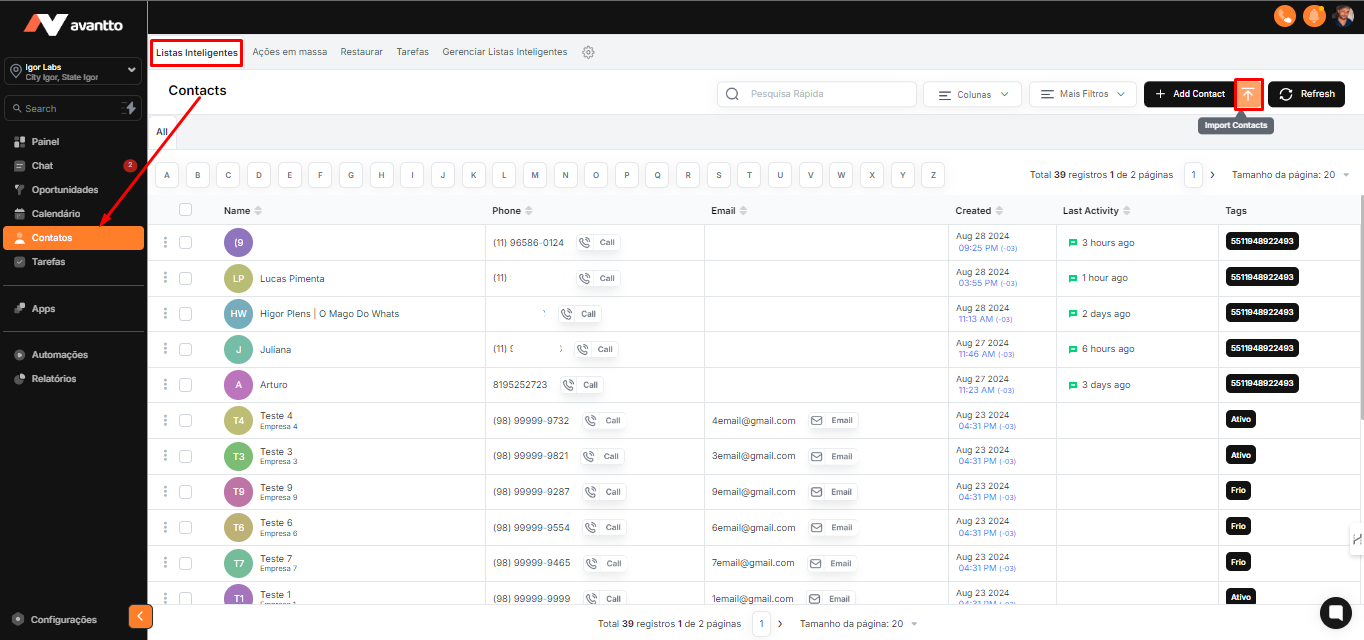
Task: Open the smart lists settings gear
Action: click(588, 52)
